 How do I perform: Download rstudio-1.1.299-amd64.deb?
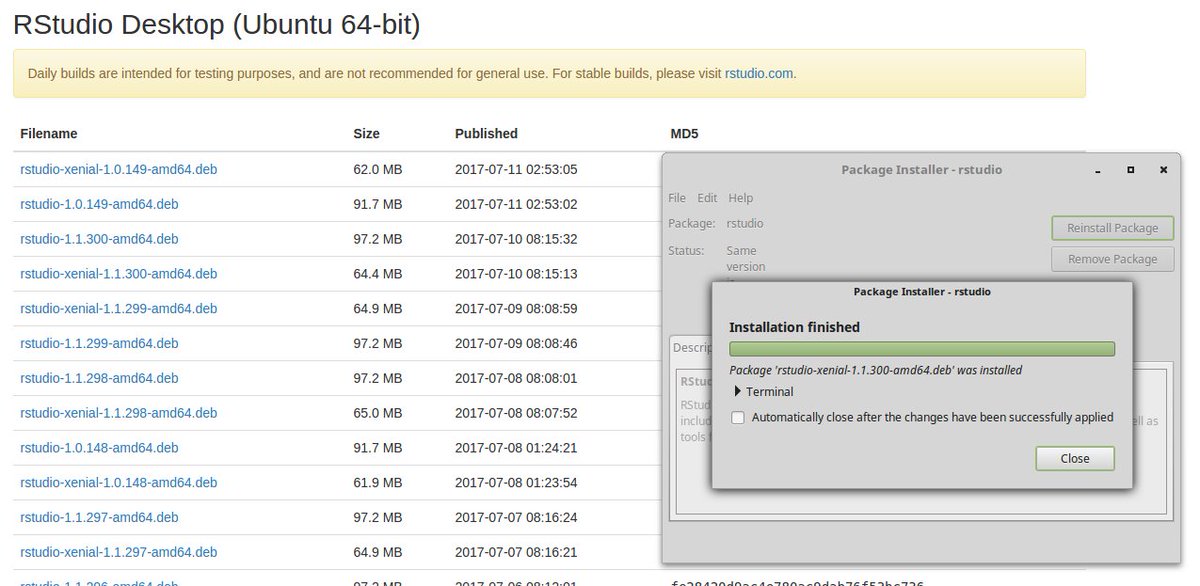click(99, 343)
